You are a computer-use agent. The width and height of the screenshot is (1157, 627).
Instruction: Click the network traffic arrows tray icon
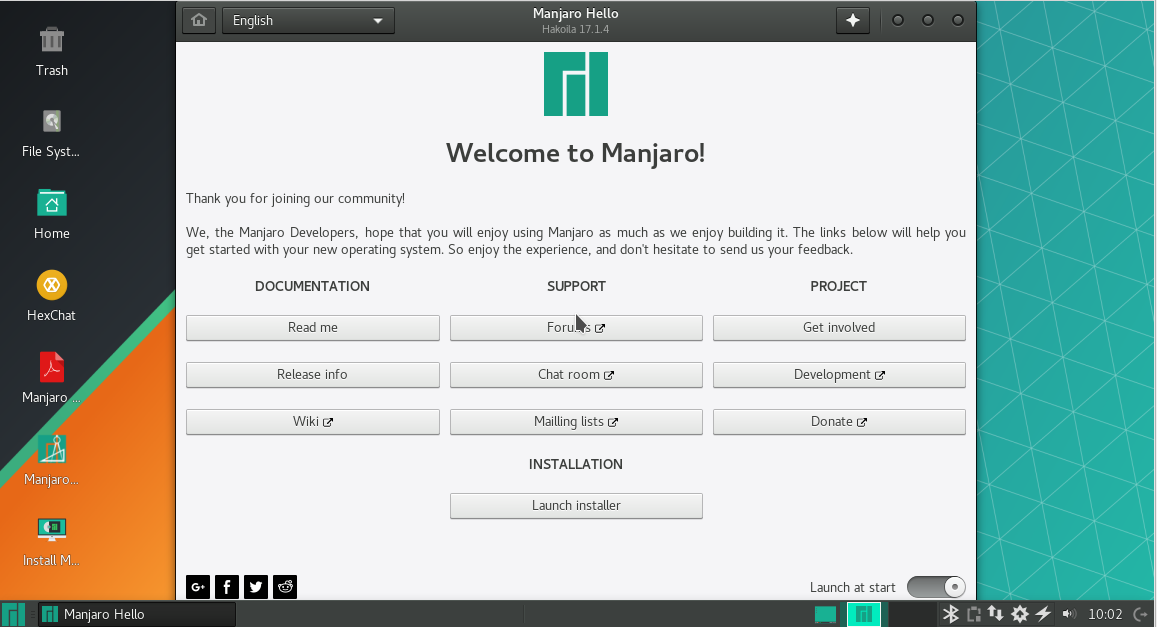point(996,614)
